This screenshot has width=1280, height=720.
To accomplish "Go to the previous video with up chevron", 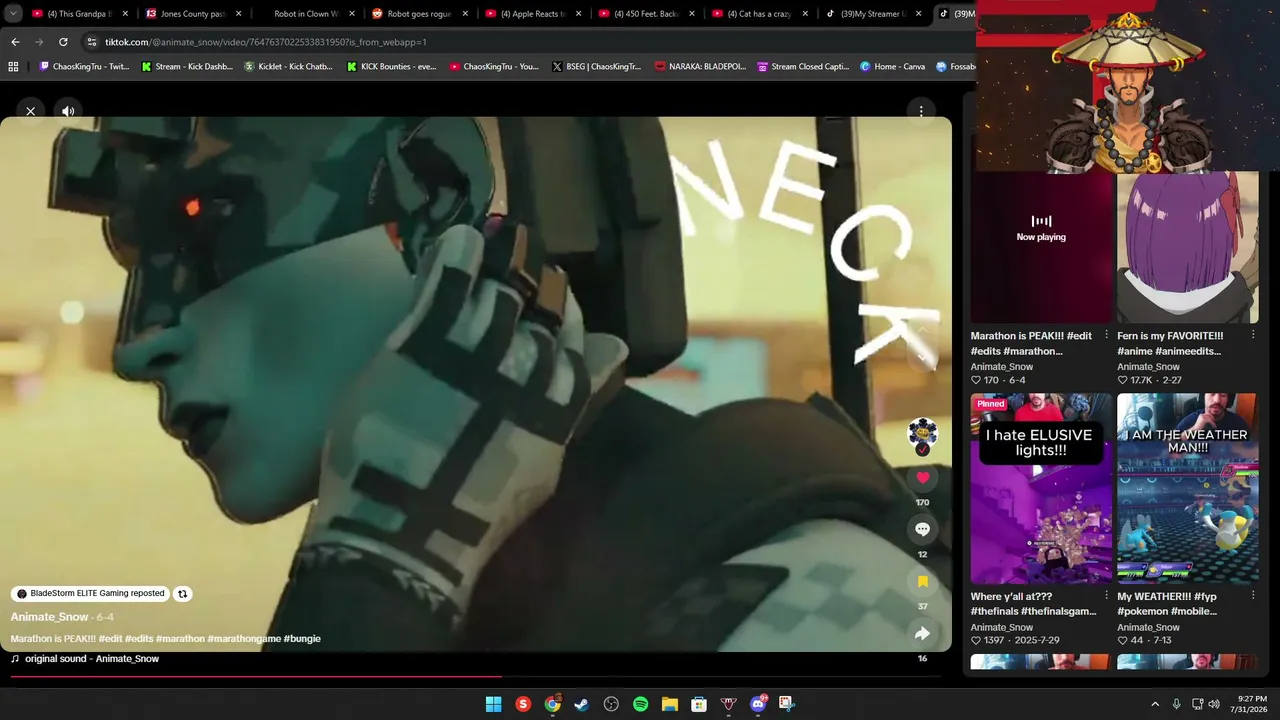I will point(922,330).
